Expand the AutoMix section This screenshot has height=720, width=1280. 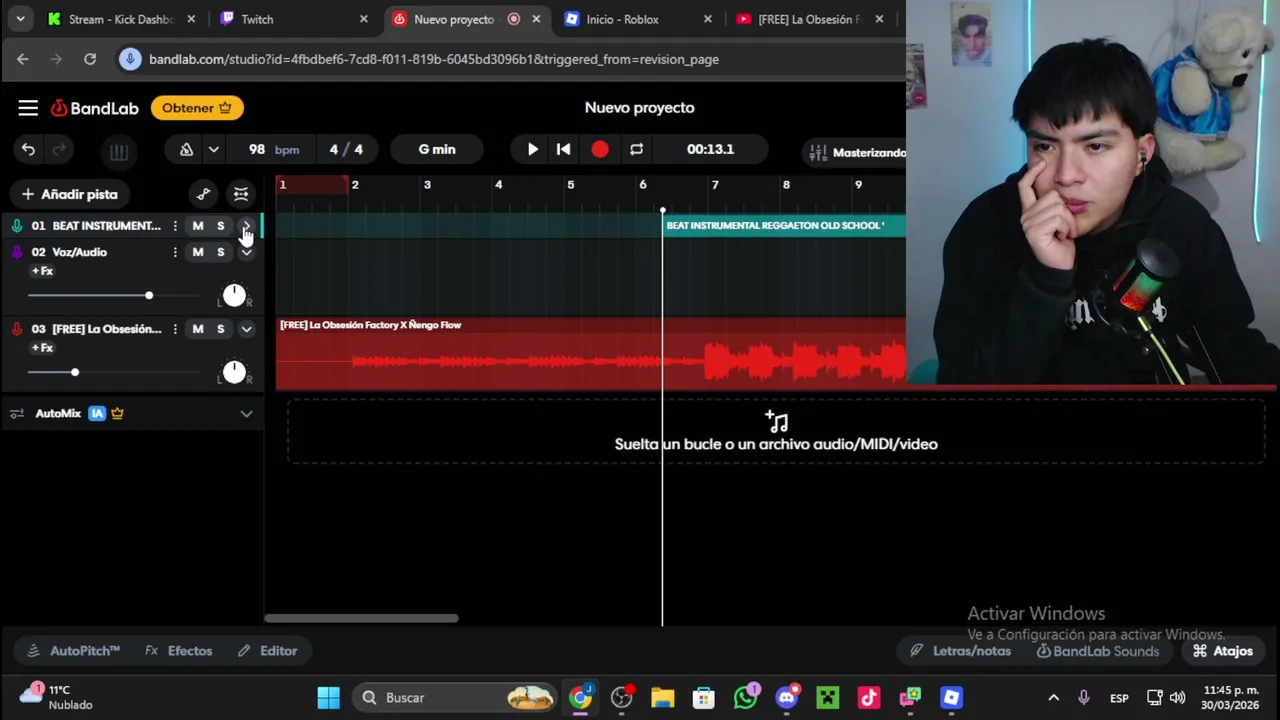[x=246, y=414]
